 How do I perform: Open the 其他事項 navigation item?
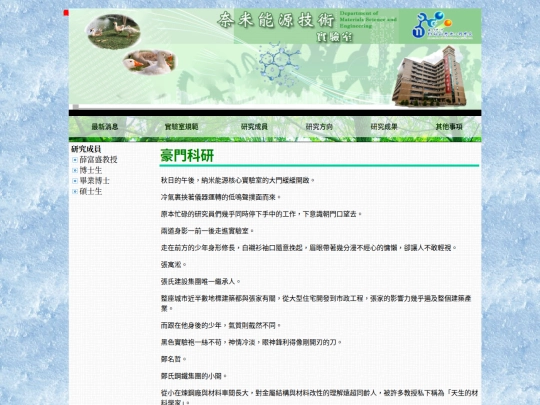pos(449,127)
